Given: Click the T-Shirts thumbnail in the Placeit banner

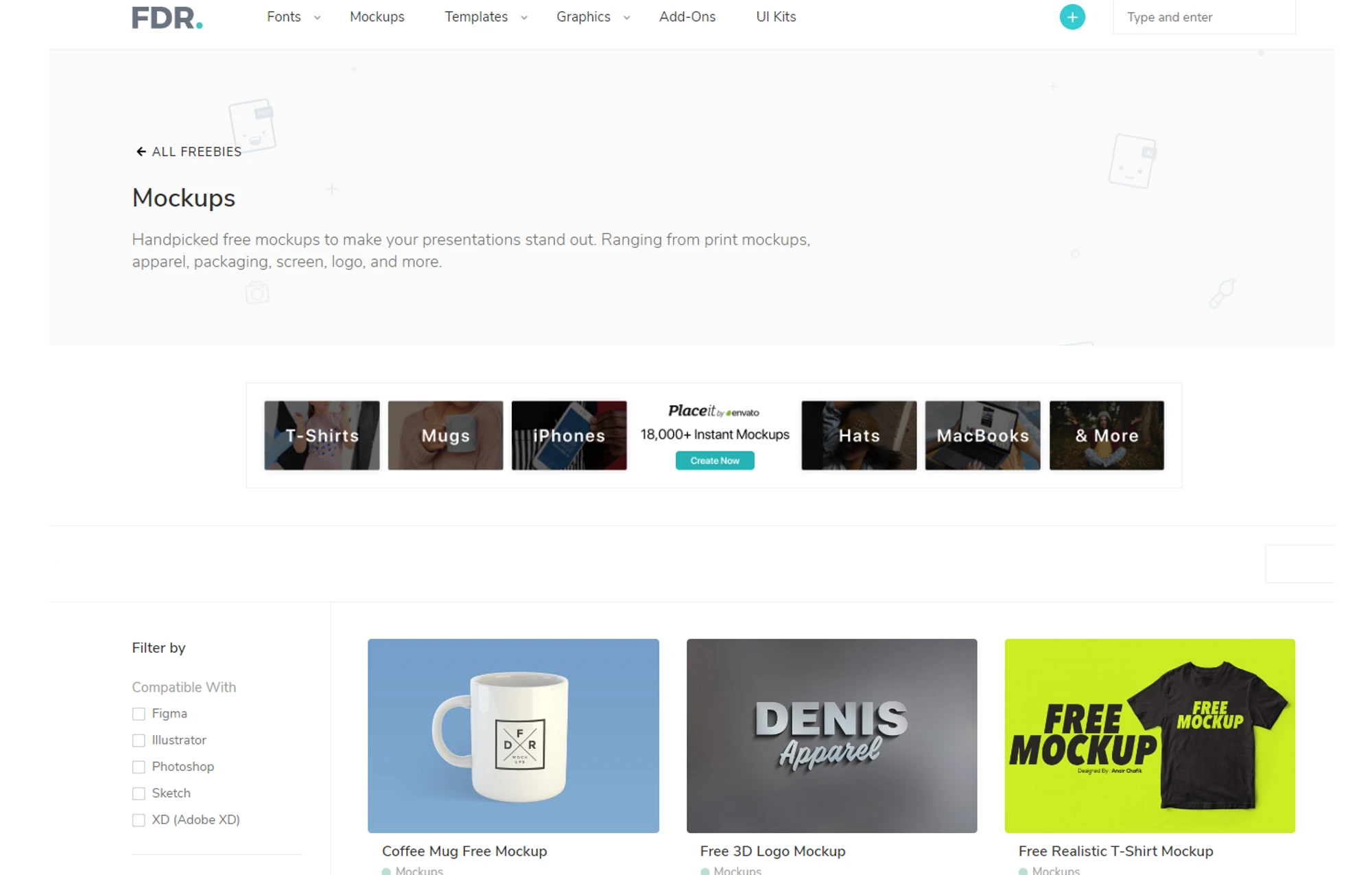Looking at the screenshot, I should click(322, 435).
